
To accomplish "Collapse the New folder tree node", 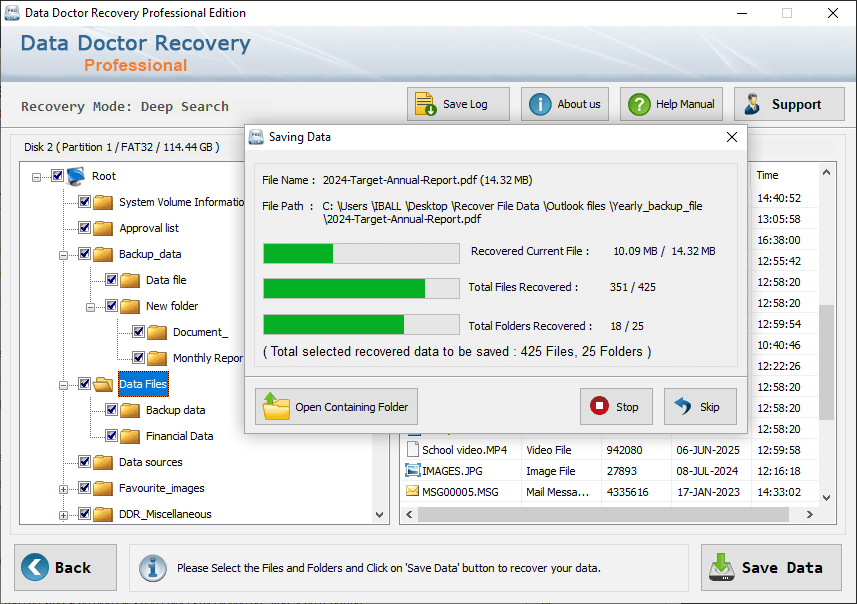I will (x=90, y=307).
